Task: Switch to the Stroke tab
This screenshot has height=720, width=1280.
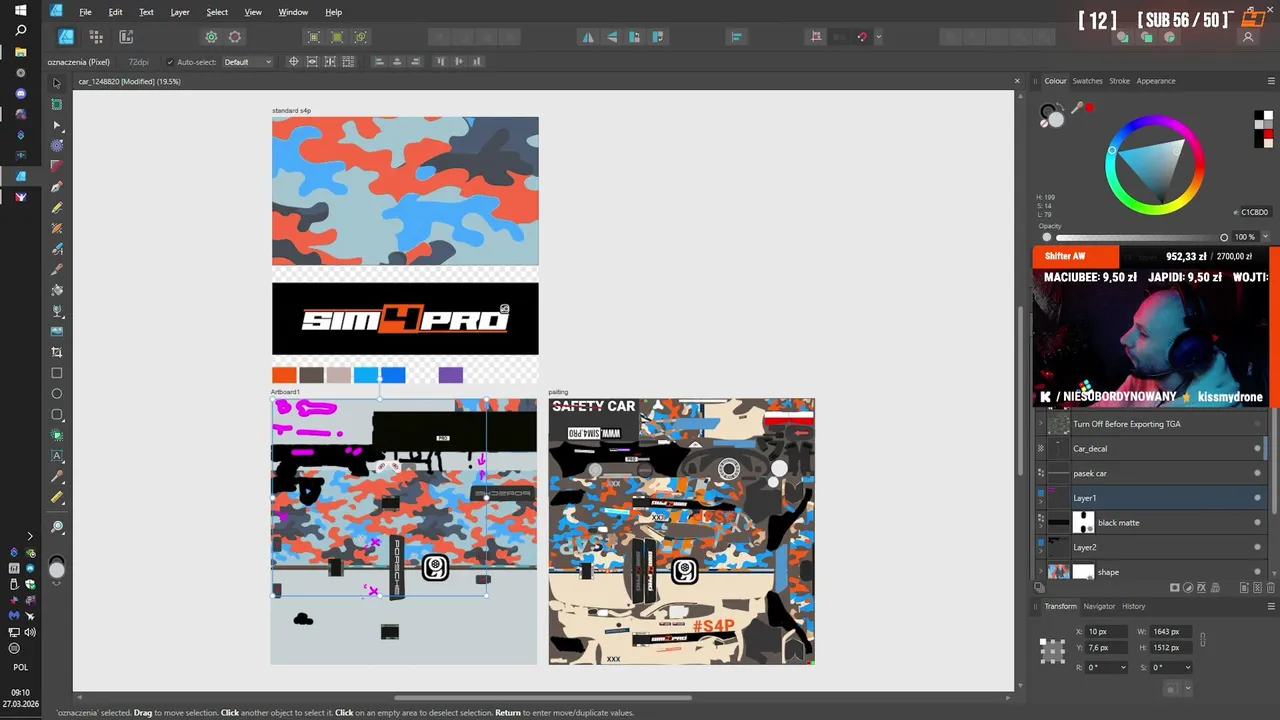Action: coord(1119,81)
